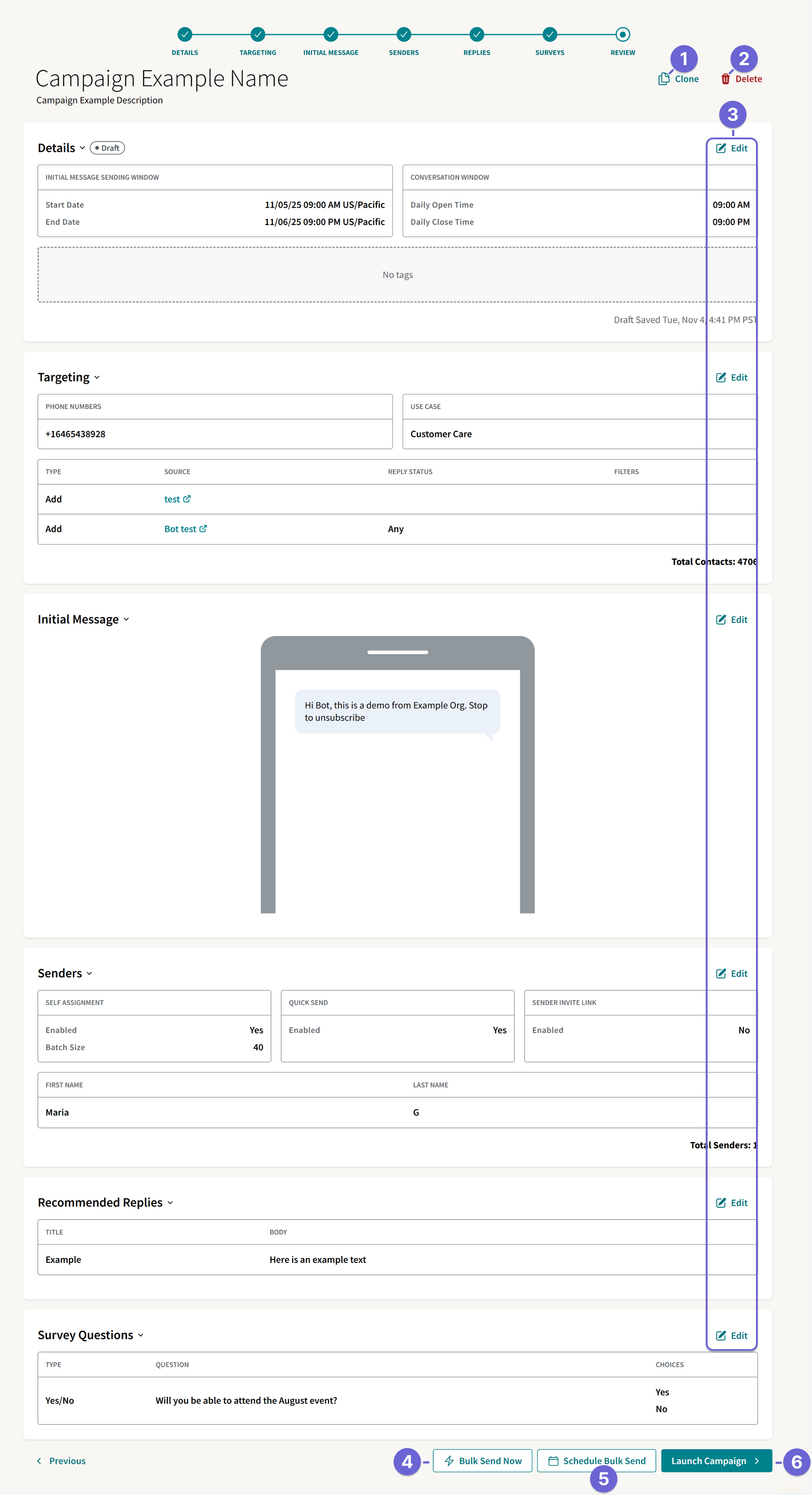Click the lightning icon on Bulk Send Now
Screen dimensions: 812x1495
(450, 1461)
